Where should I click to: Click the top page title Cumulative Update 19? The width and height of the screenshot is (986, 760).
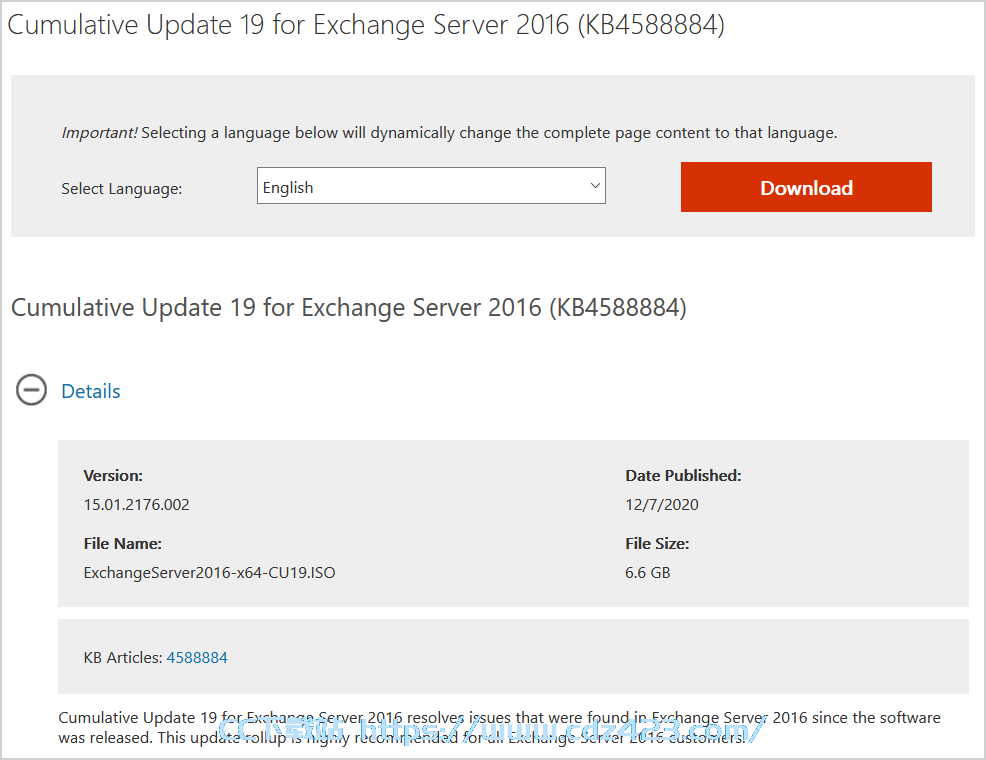(366, 25)
